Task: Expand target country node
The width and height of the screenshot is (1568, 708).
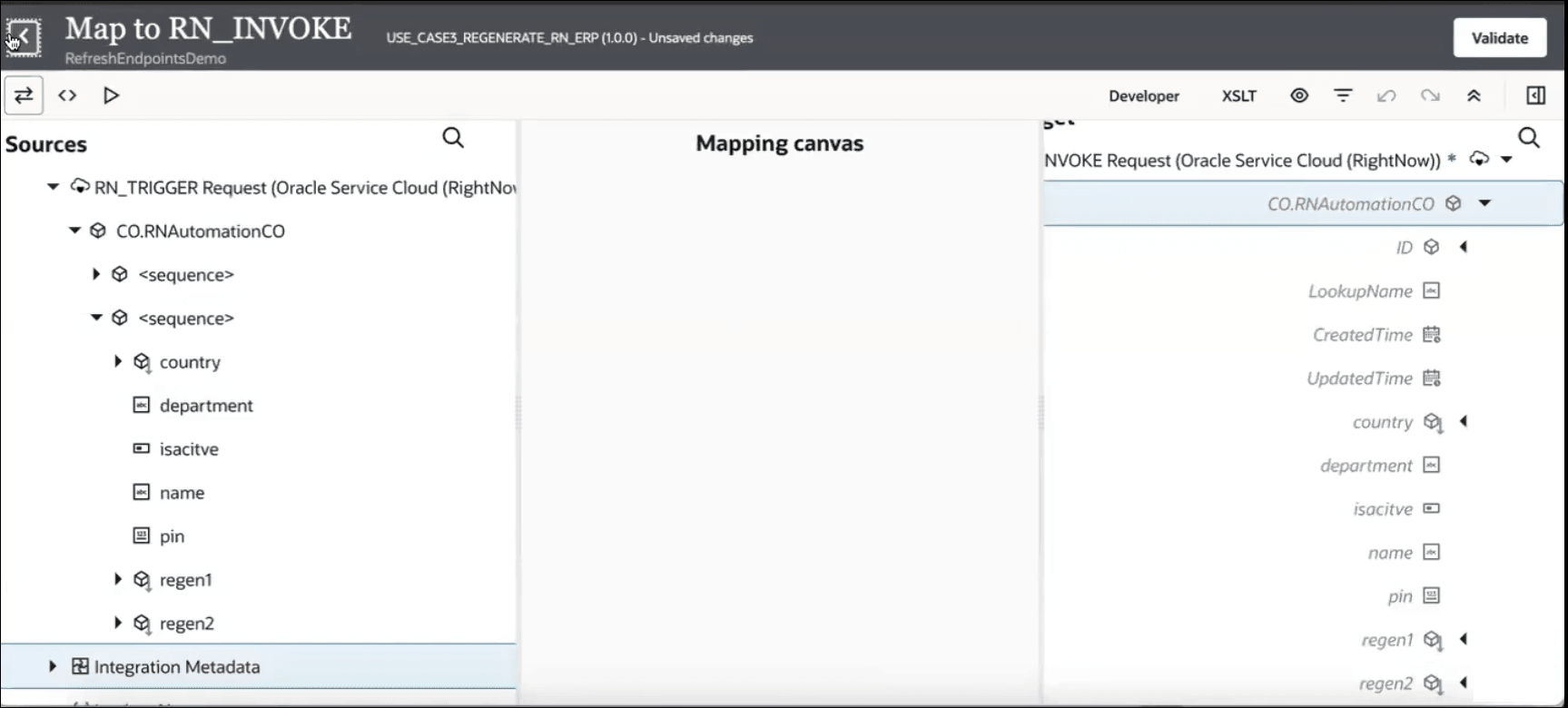Action: (x=1464, y=421)
